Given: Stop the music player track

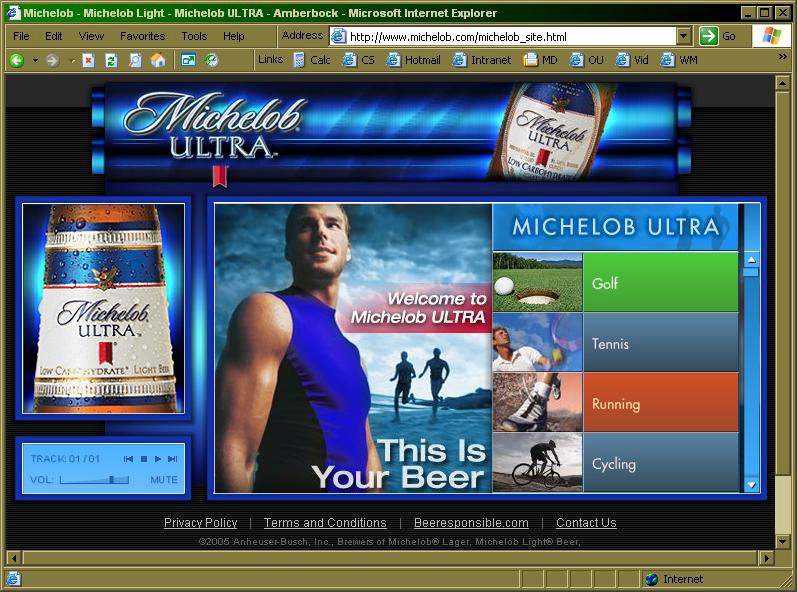Looking at the screenshot, I should [144, 459].
